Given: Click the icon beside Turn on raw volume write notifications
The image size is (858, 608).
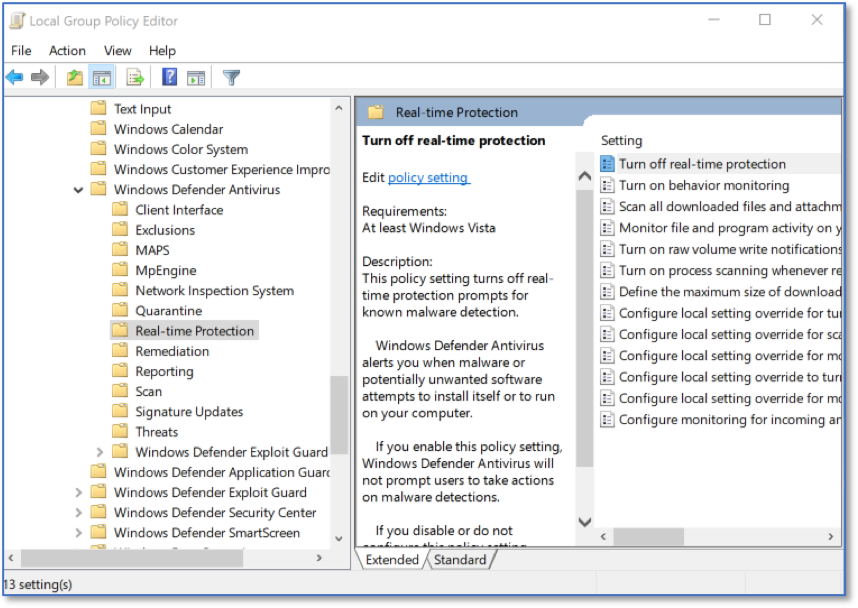Looking at the screenshot, I should [607, 250].
